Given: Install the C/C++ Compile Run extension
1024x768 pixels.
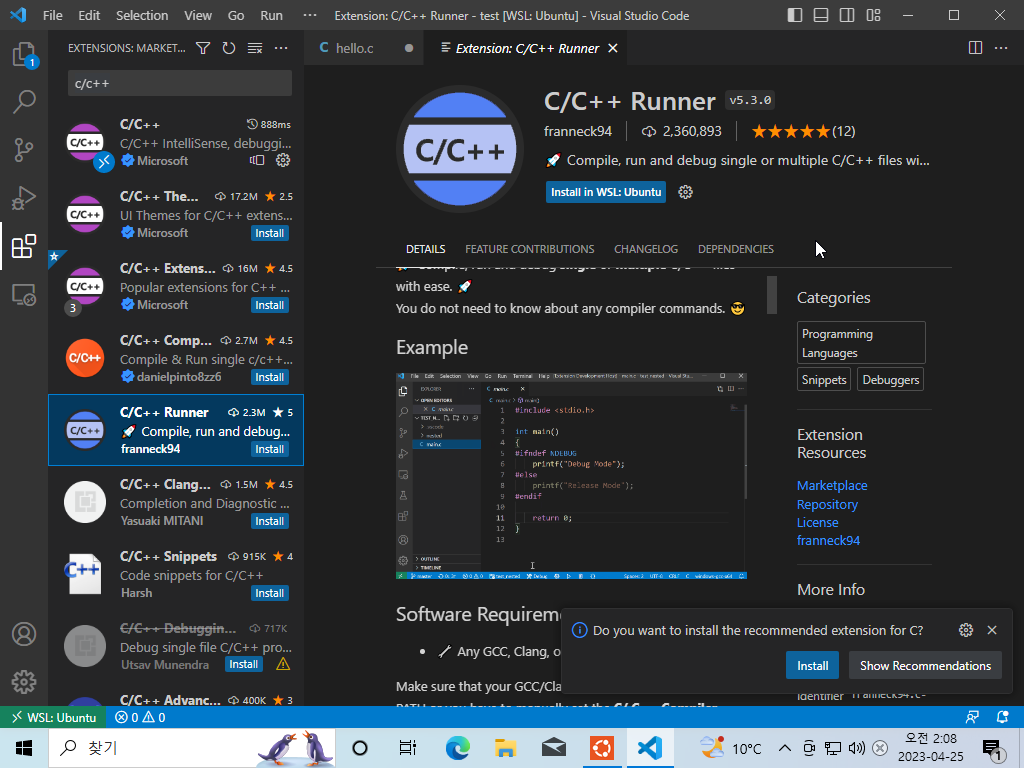Looking at the screenshot, I should [270, 377].
